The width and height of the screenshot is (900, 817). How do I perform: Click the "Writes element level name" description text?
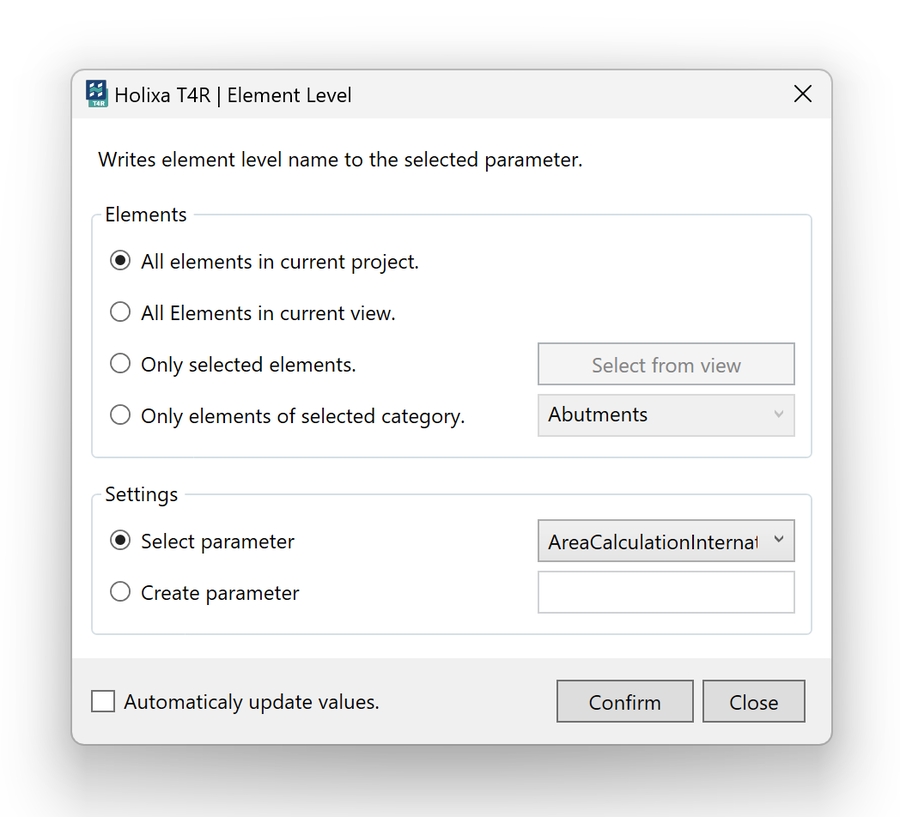340,159
